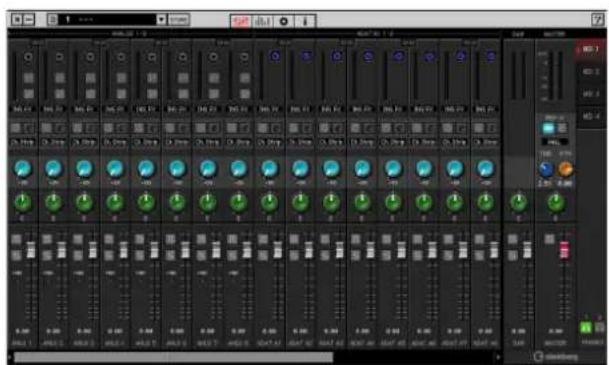This screenshot has height=365, width=609.
Task: Enable the Phones 2 button
Action: [600, 328]
